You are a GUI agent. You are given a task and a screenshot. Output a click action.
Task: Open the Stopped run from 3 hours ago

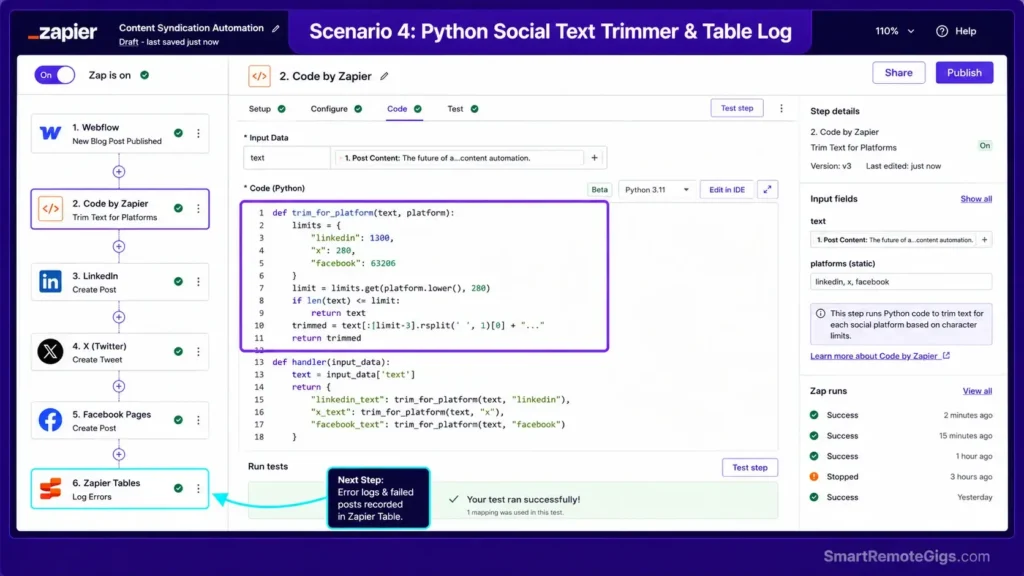901,477
